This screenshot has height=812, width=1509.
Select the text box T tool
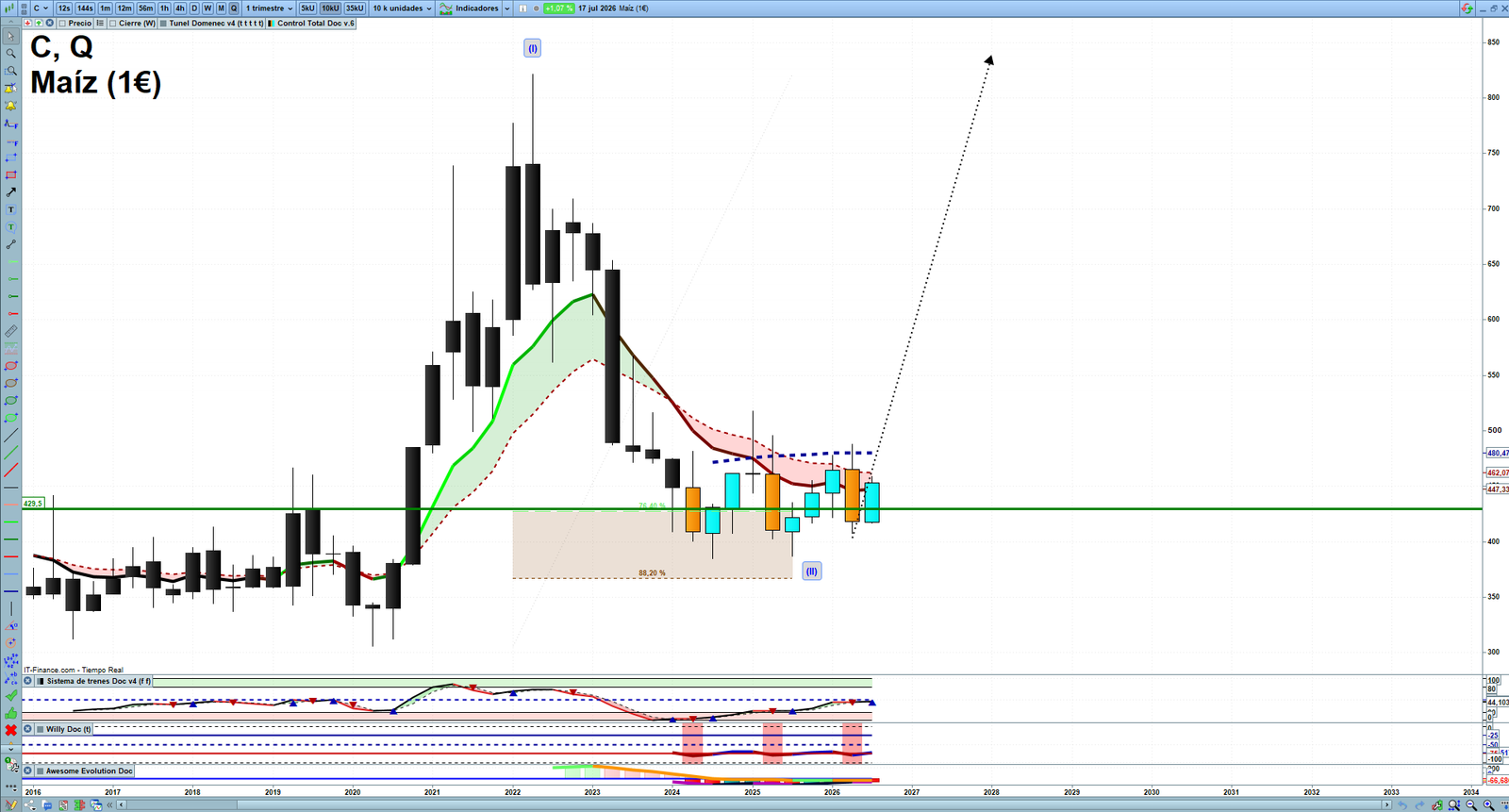pos(11,209)
